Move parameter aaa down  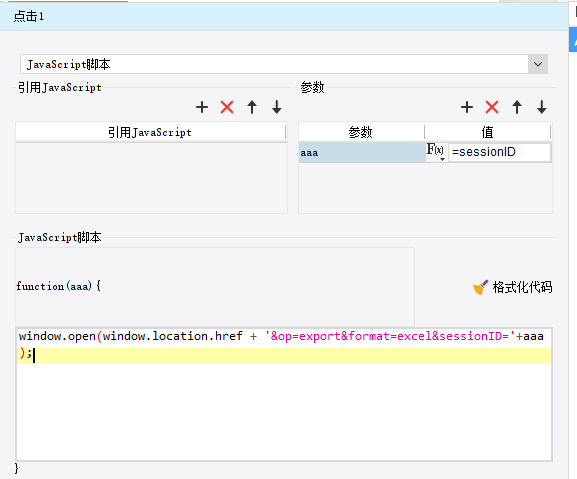[x=542, y=107]
